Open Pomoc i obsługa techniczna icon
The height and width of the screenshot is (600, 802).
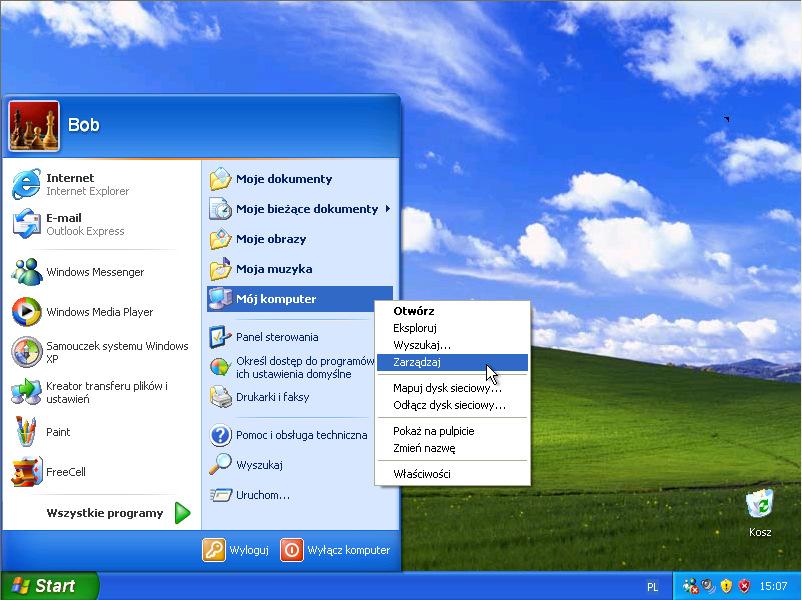220,435
